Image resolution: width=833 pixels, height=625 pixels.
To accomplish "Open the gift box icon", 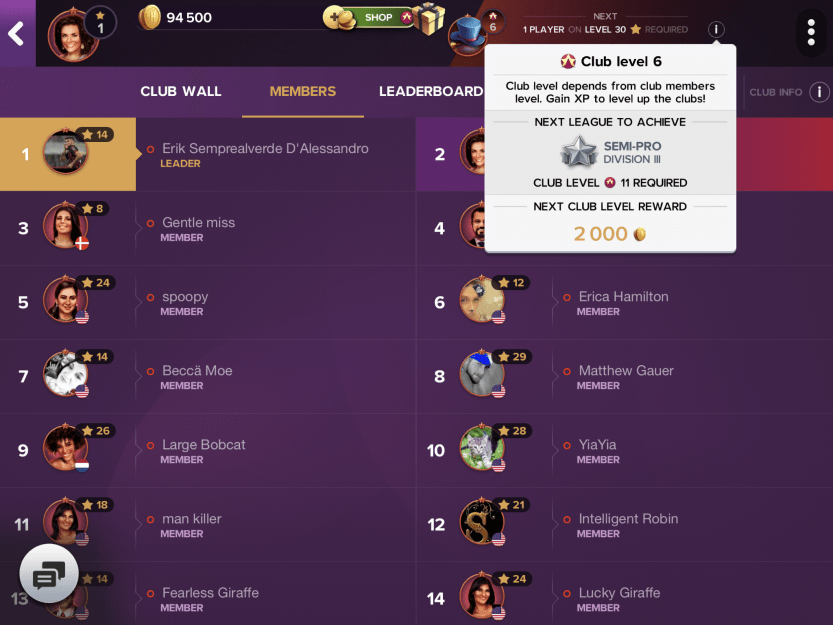I will [x=429, y=19].
